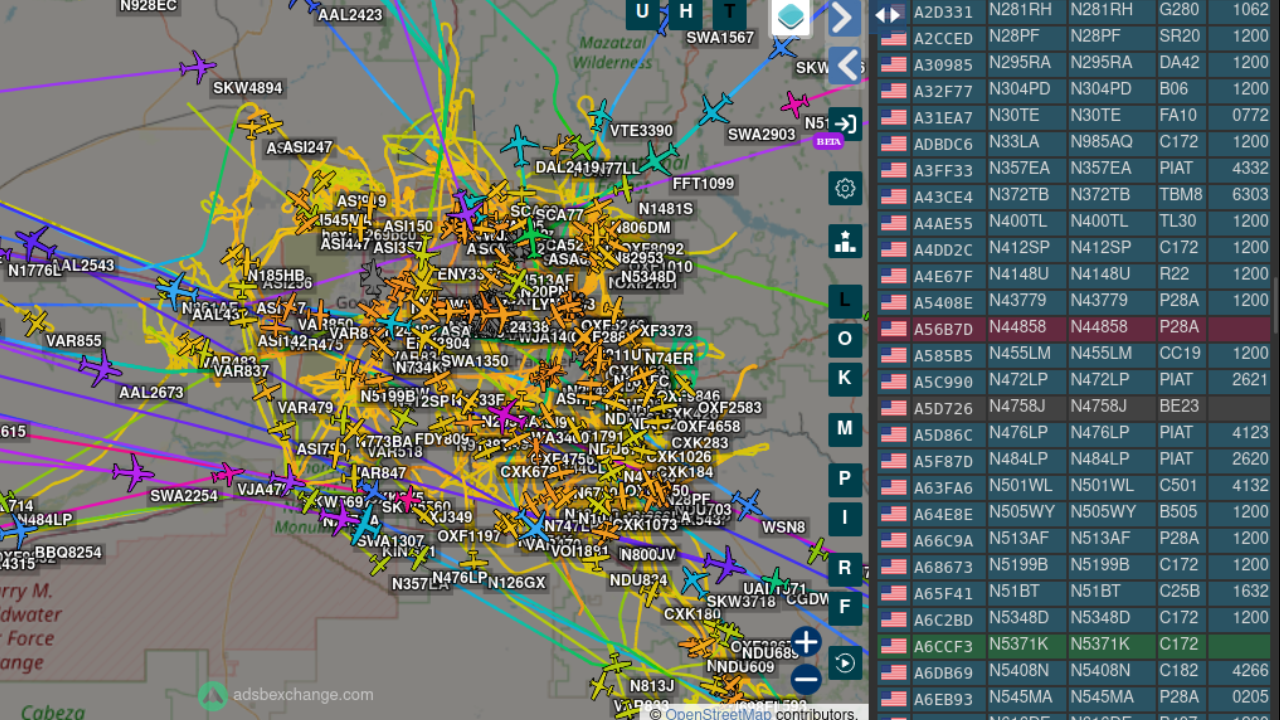Click the US flag beside A56B7D
Image resolution: width=1280 pixels, height=720 pixels.
[x=893, y=328]
